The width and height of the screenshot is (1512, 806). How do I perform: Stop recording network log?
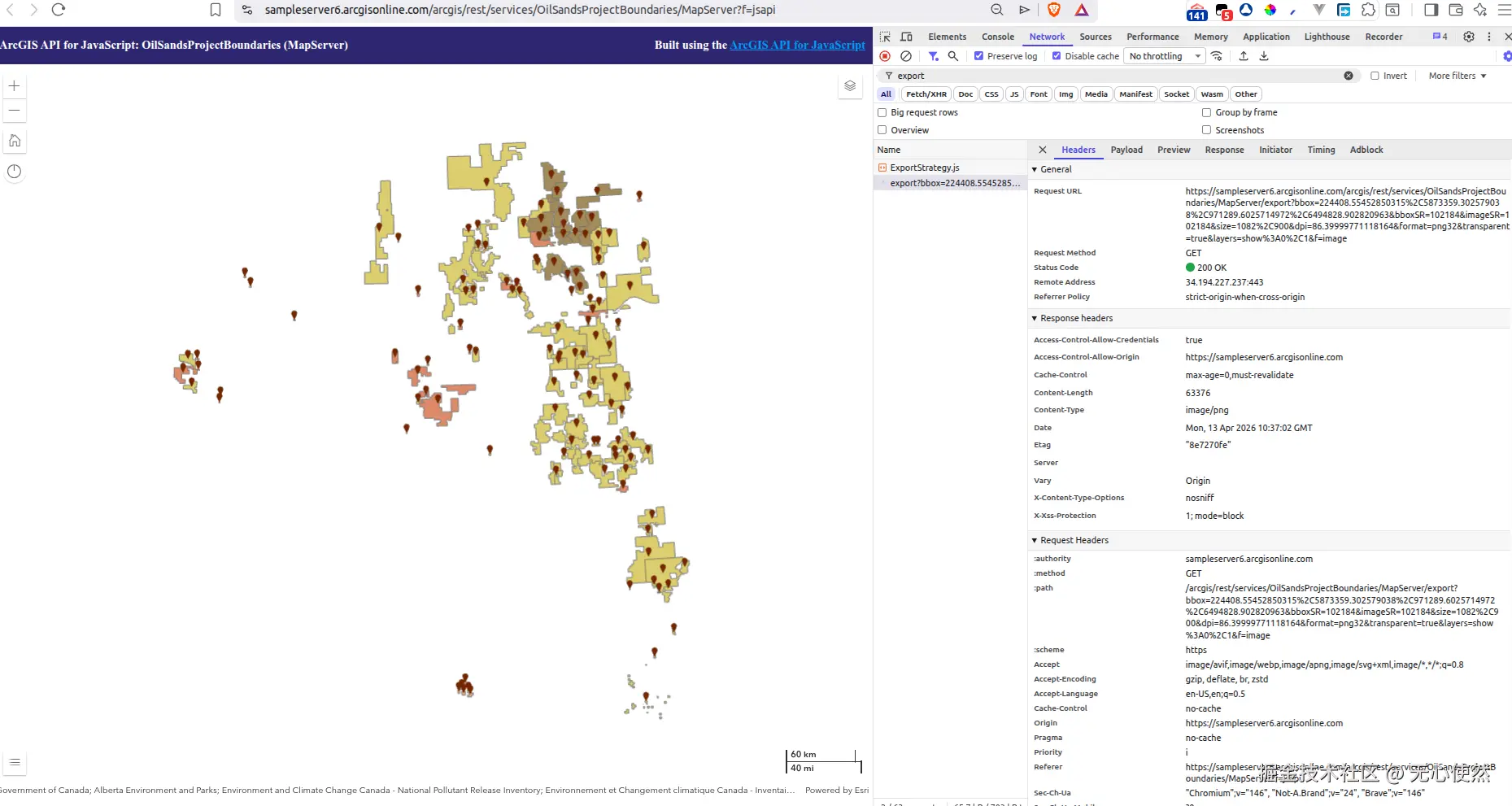[x=885, y=56]
